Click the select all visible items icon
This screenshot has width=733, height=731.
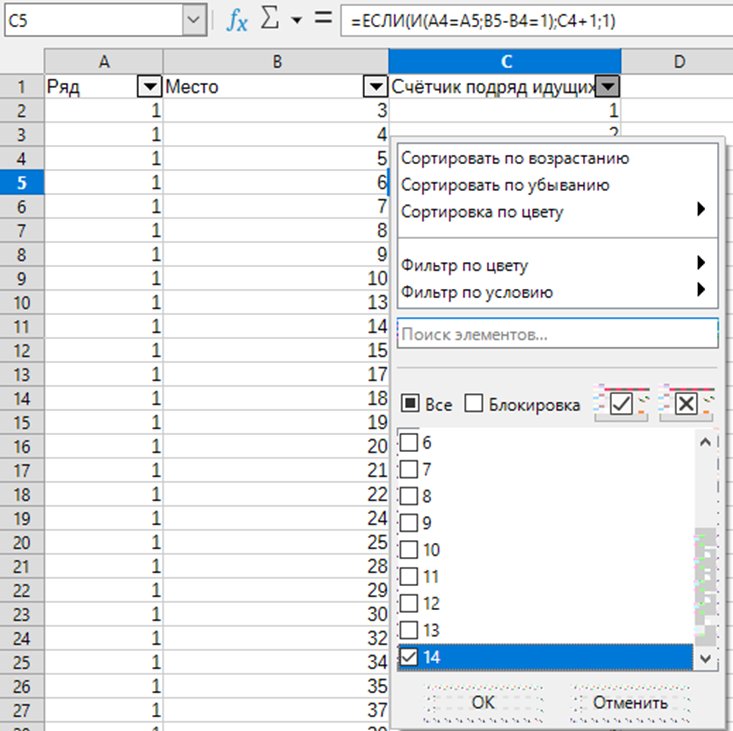(621, 404)
